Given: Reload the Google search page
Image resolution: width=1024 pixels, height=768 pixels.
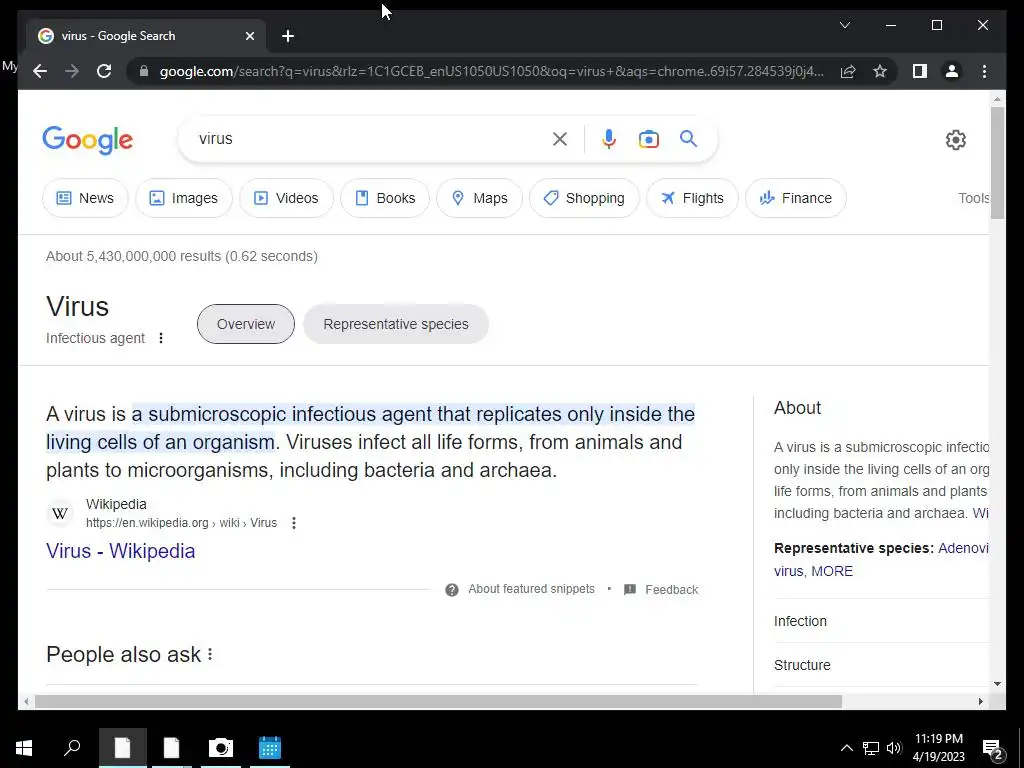Looking at the screenshot, I should point(104,71).
